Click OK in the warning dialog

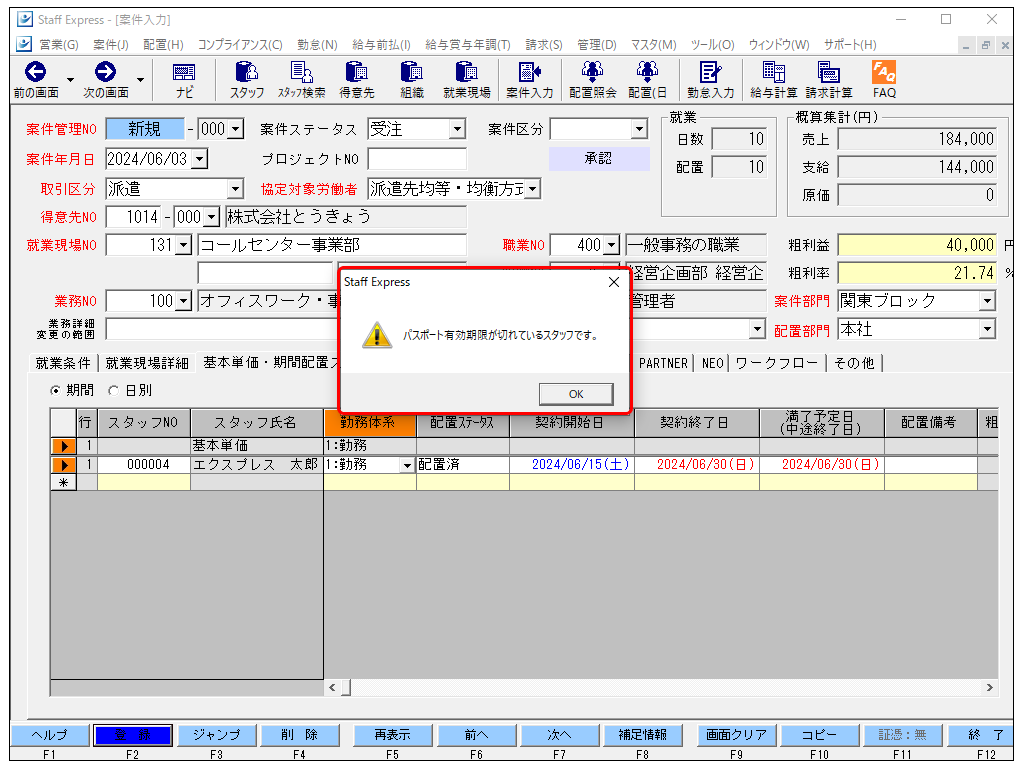575,394
